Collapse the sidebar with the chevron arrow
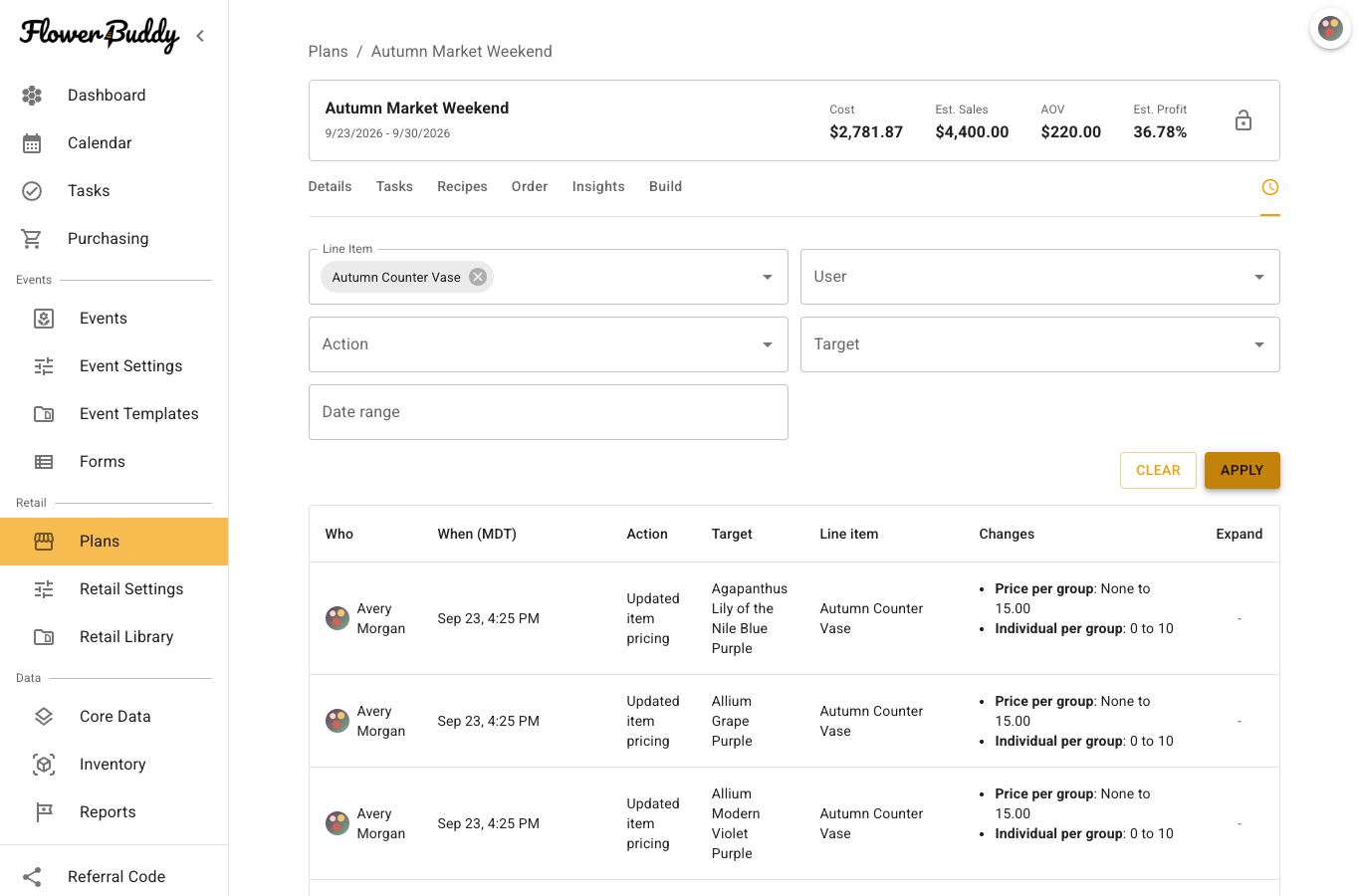 [x=200, y=36]
